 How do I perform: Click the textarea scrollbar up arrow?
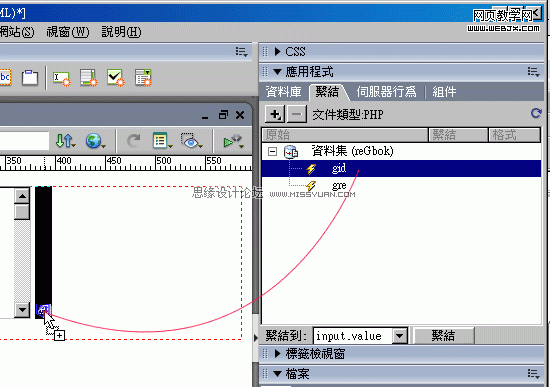pyautogui.click(x=22, y=195)
